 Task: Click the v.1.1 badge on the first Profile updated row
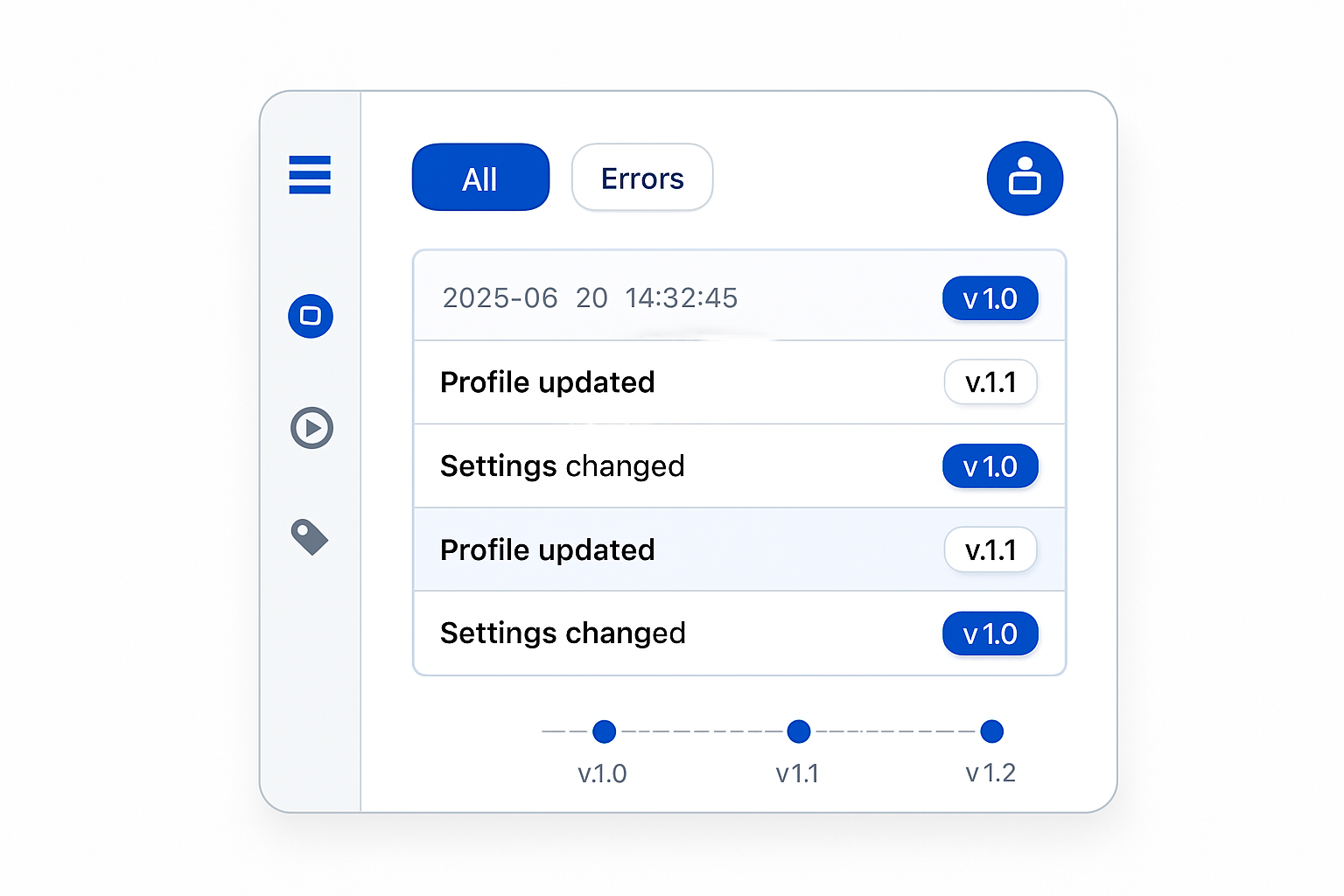(x=990, y=382)
